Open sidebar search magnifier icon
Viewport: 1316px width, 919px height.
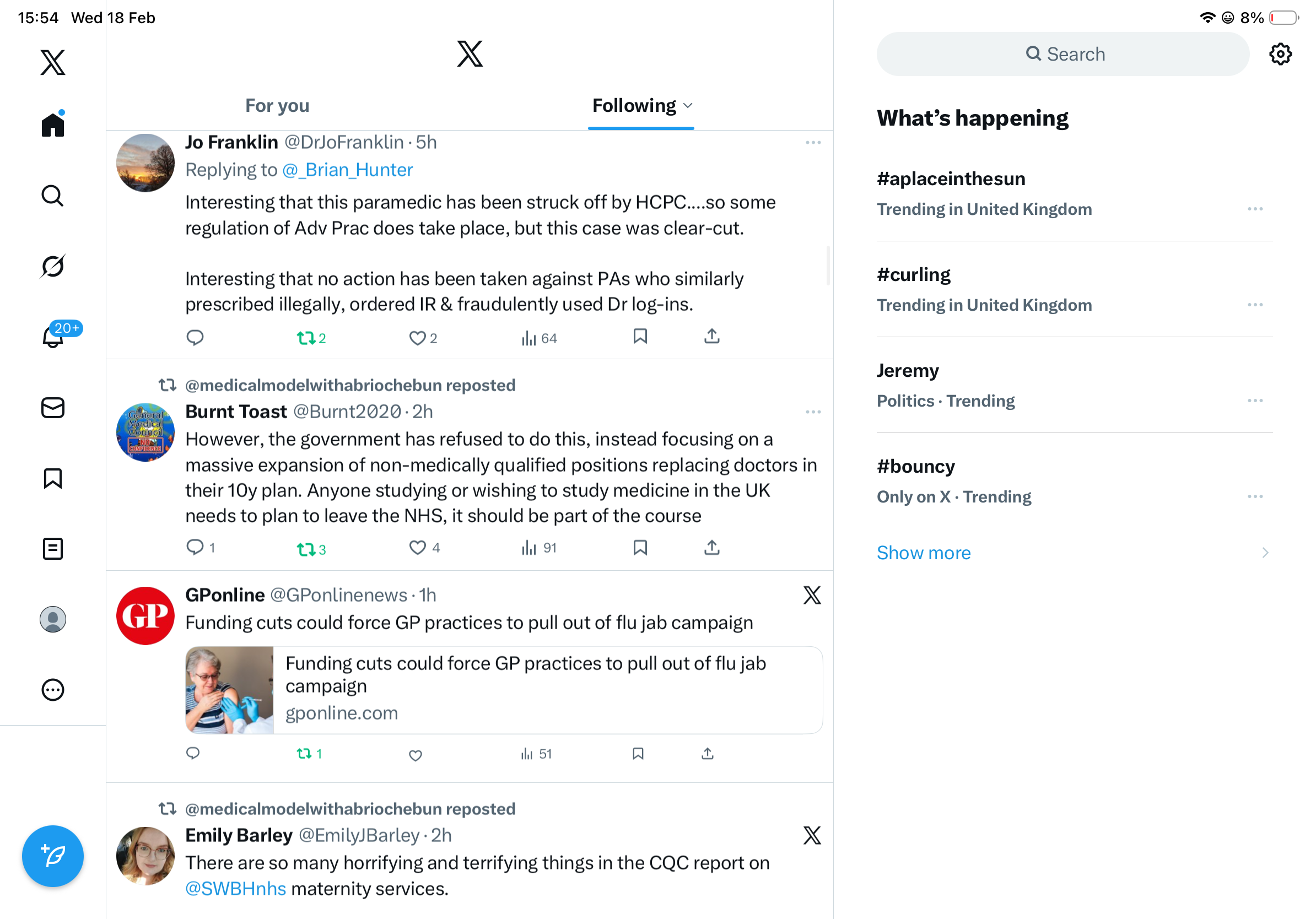click(x=53, y=196)
